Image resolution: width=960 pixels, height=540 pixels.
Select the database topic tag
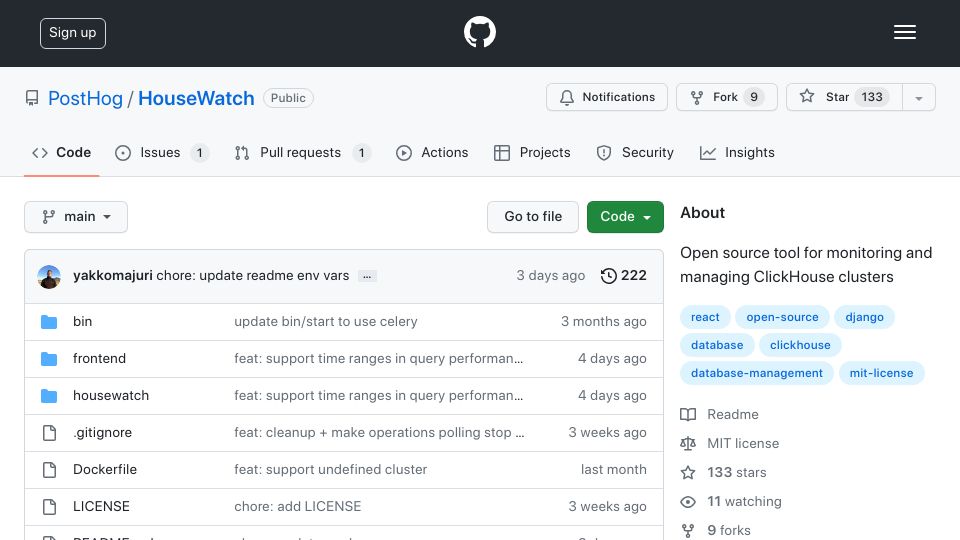[x=717, y=345]
